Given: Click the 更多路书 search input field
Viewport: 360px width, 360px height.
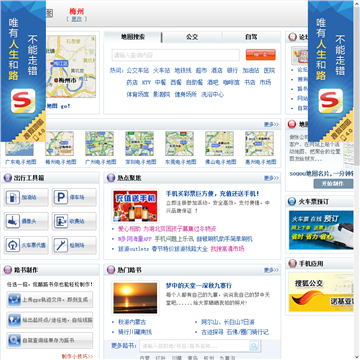Looking at the screenshot, I should 195,346.
